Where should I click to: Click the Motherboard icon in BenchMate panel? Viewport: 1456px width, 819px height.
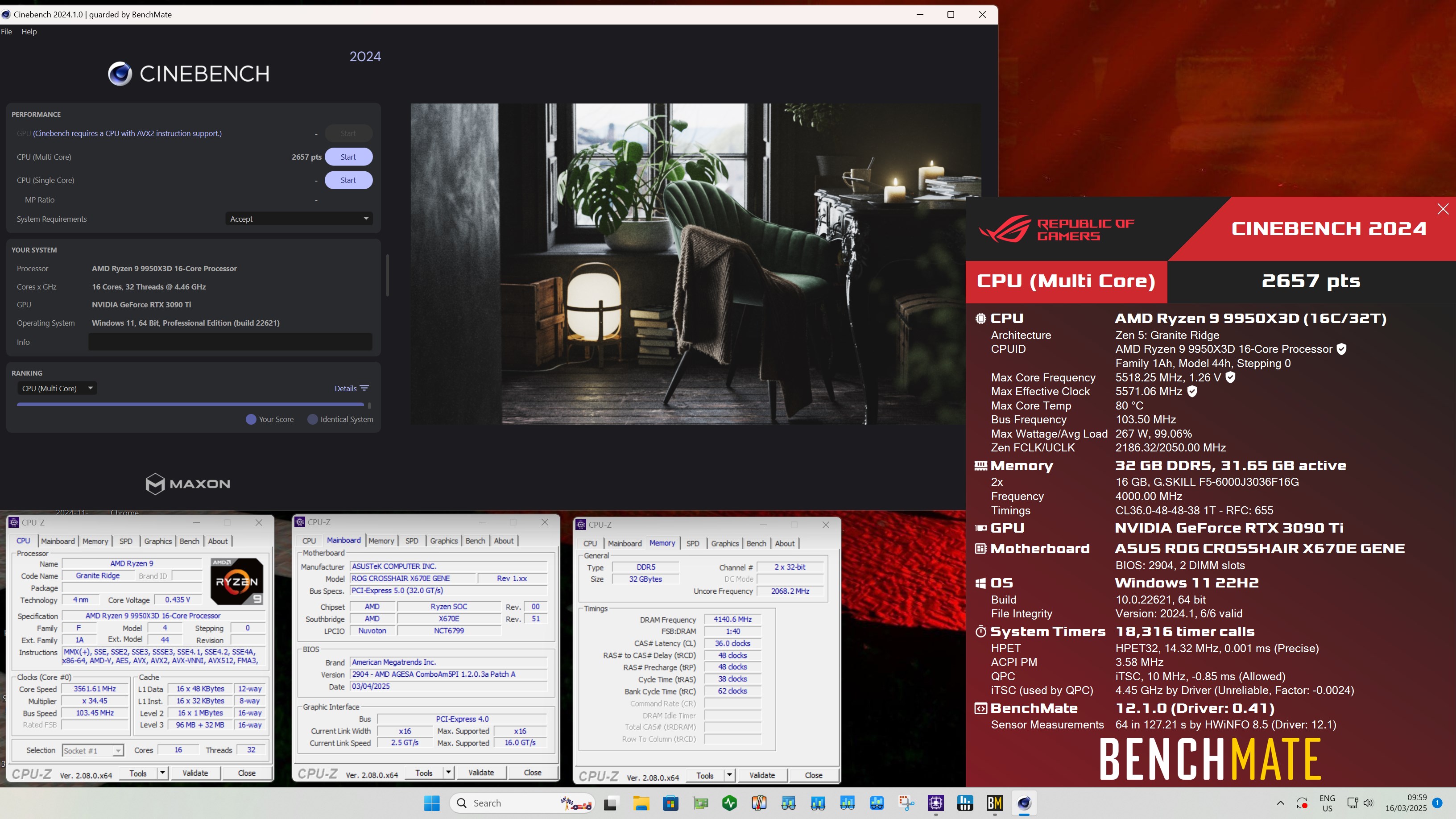coord(980,548)
